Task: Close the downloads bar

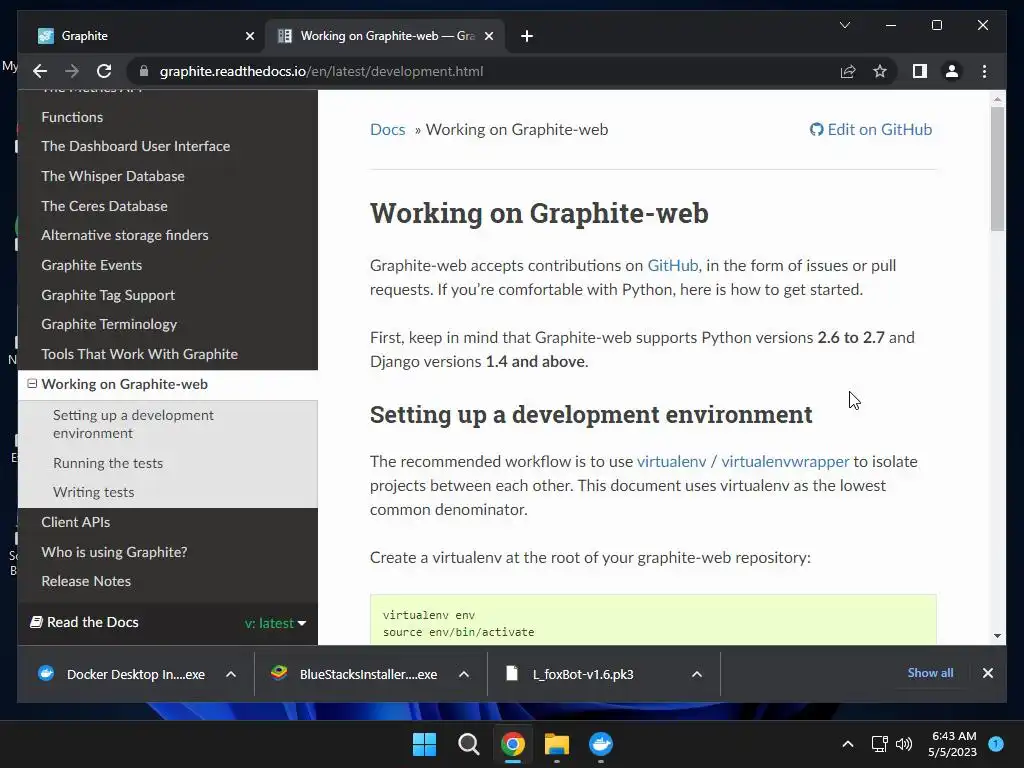Action: (987, 673)
